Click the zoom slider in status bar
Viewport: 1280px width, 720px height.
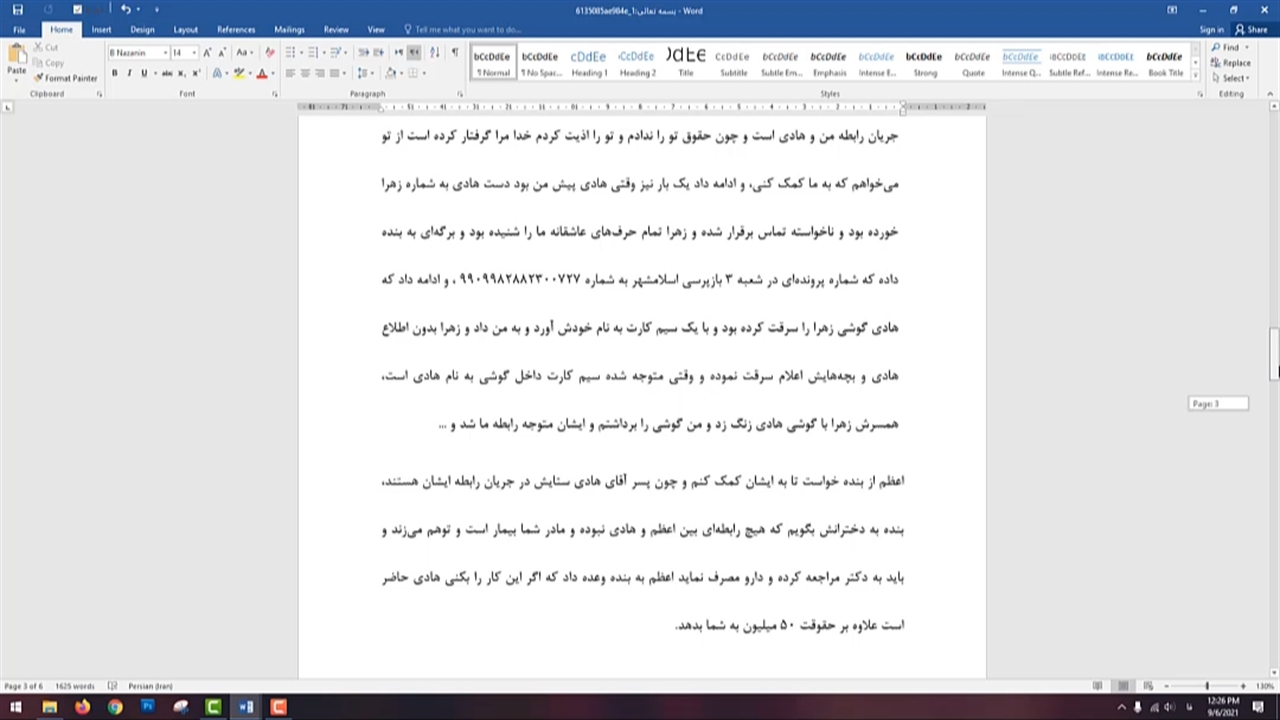[1207, 686]
